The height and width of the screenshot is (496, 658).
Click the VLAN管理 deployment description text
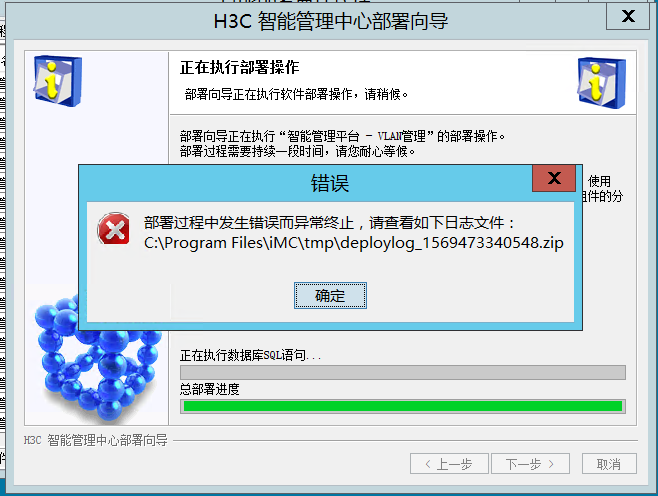pos(342,136)
